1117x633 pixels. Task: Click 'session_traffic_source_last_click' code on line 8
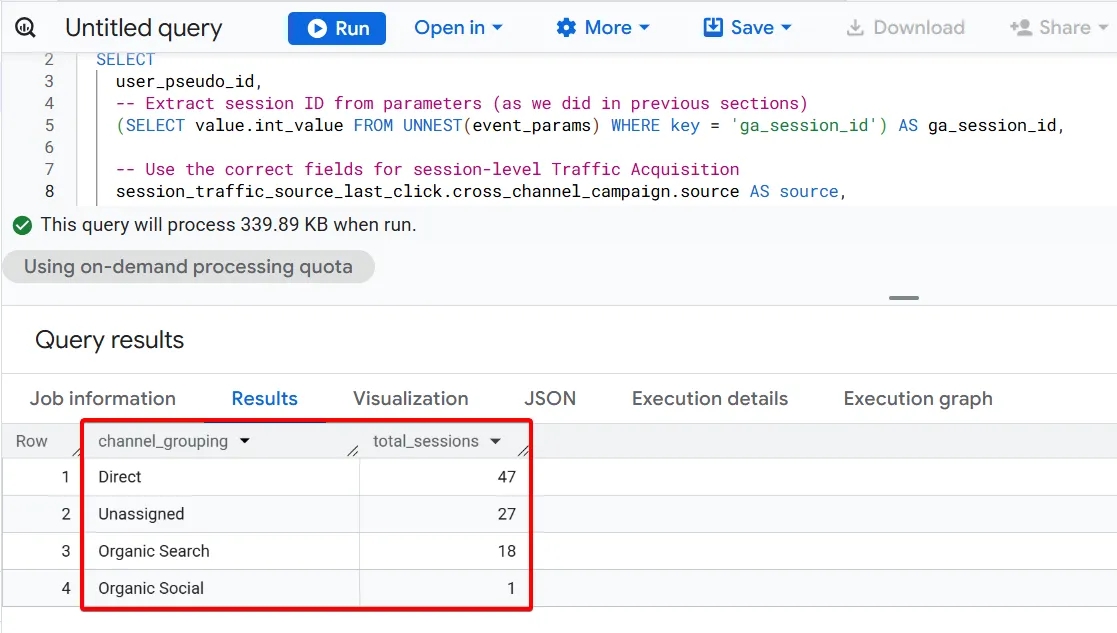(x=279, y=192)
